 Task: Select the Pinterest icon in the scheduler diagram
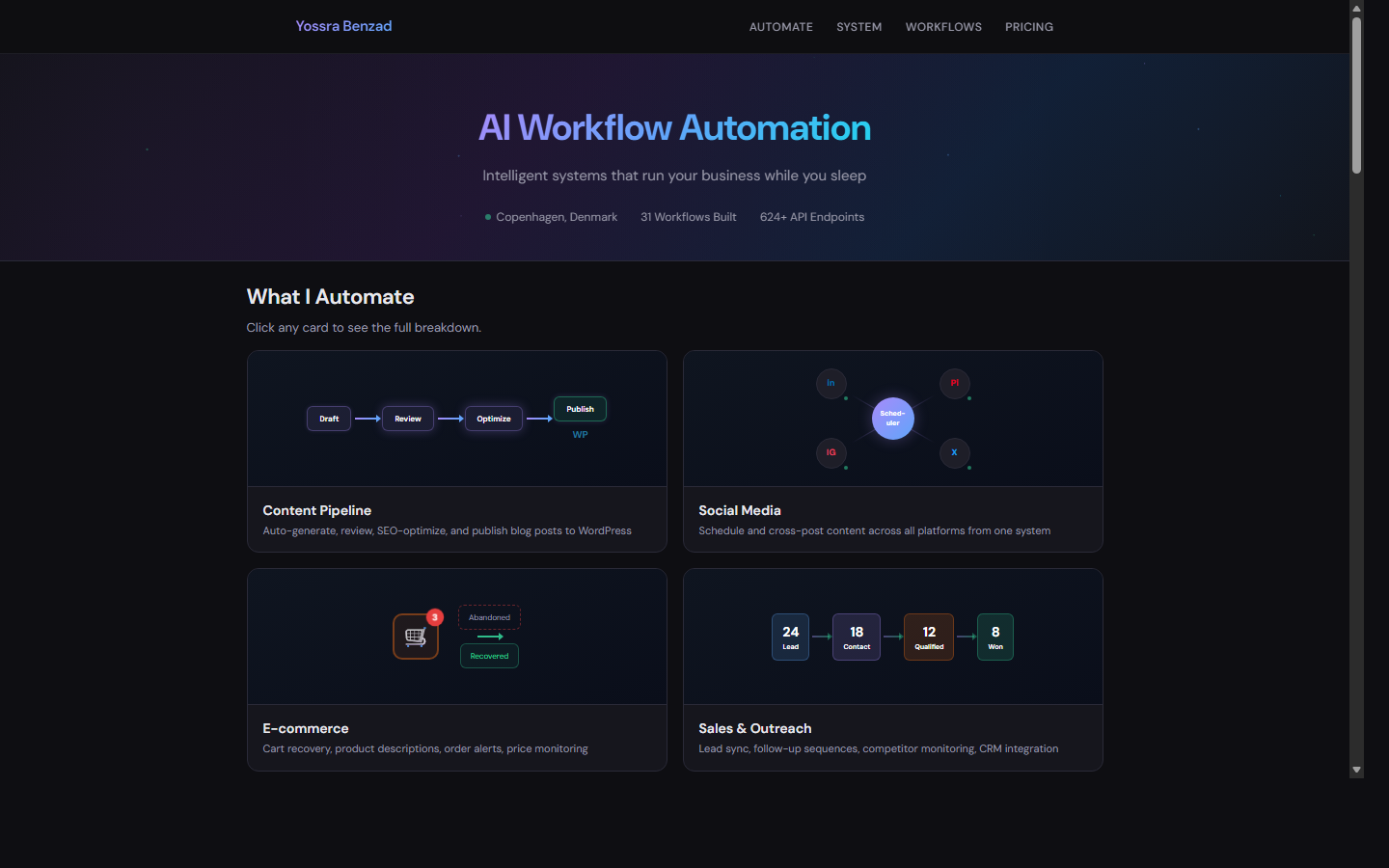click(x=955, y=384)
